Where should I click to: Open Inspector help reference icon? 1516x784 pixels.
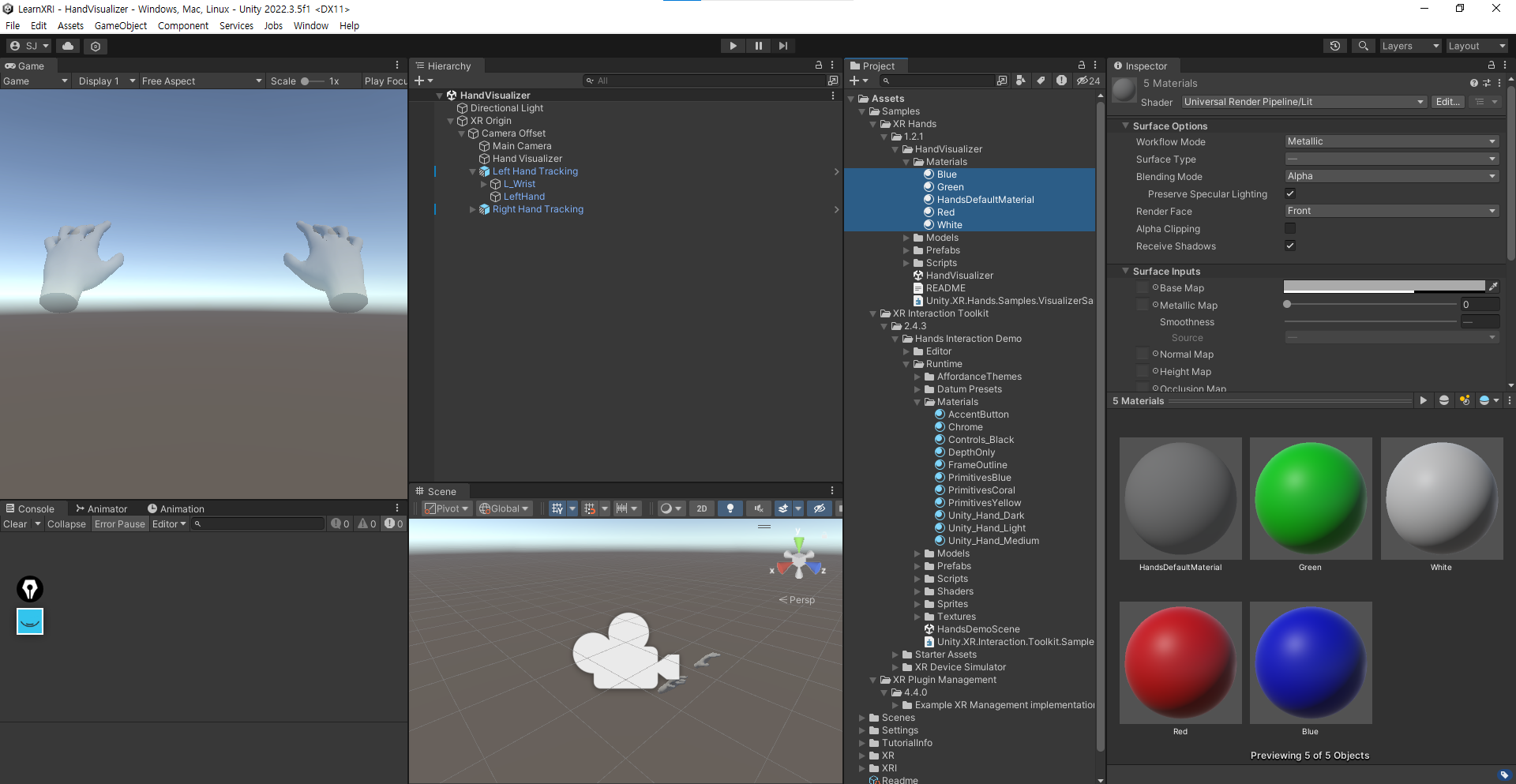[x=1473, y=83]
